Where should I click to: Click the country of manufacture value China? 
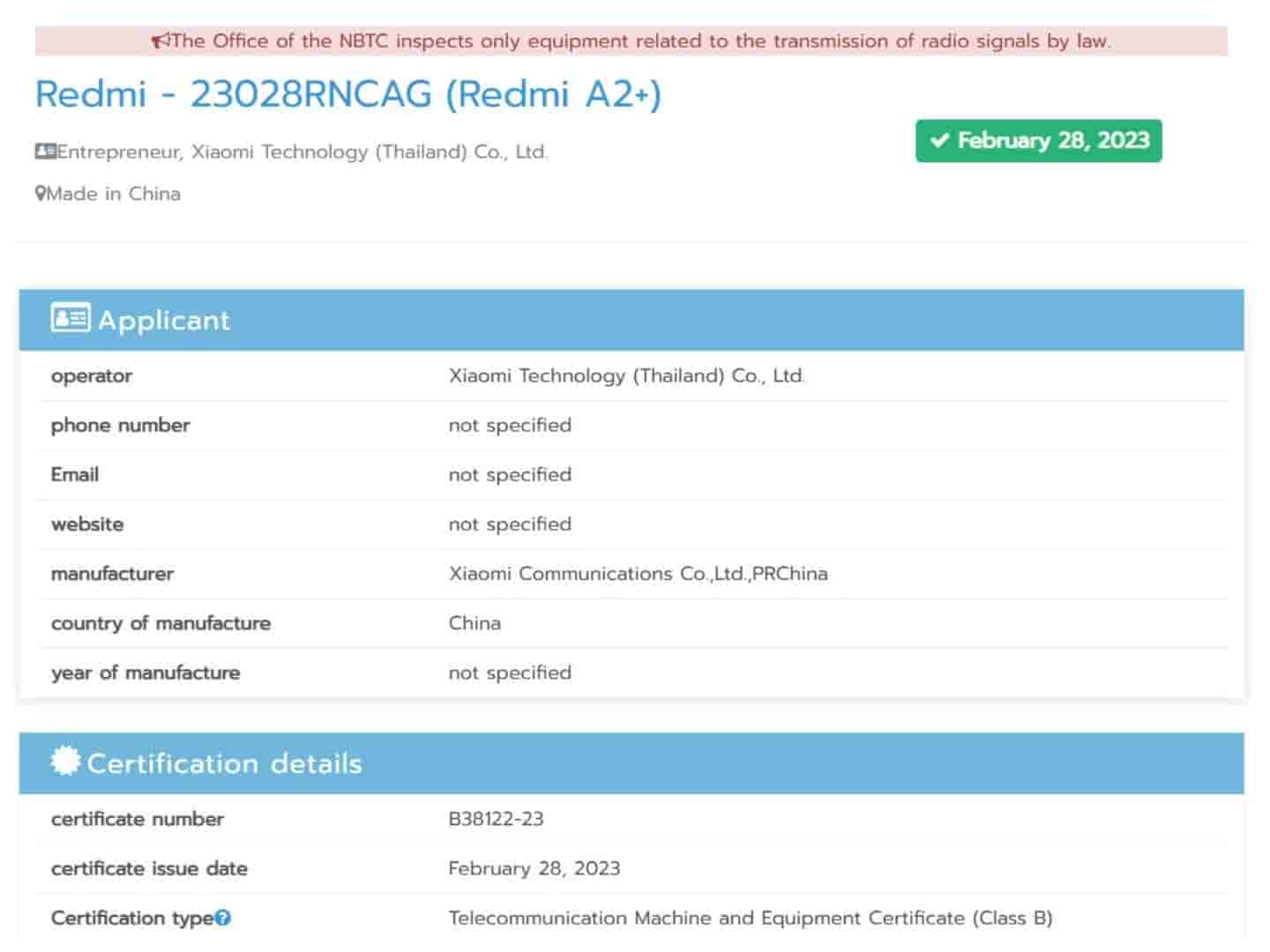pyautogui.click(x=474, y=623)
